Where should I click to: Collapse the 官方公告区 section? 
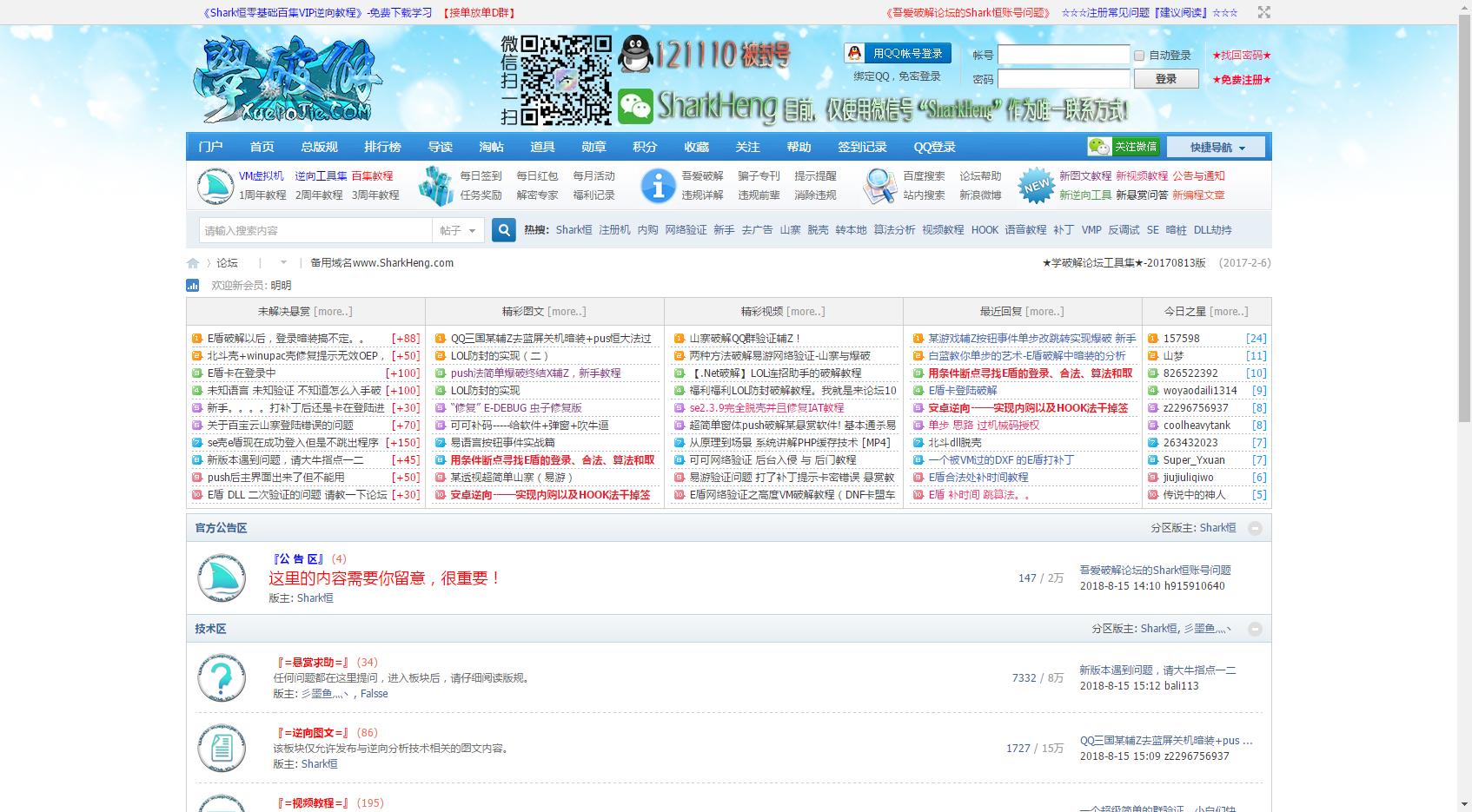(x=1255, y=528)
